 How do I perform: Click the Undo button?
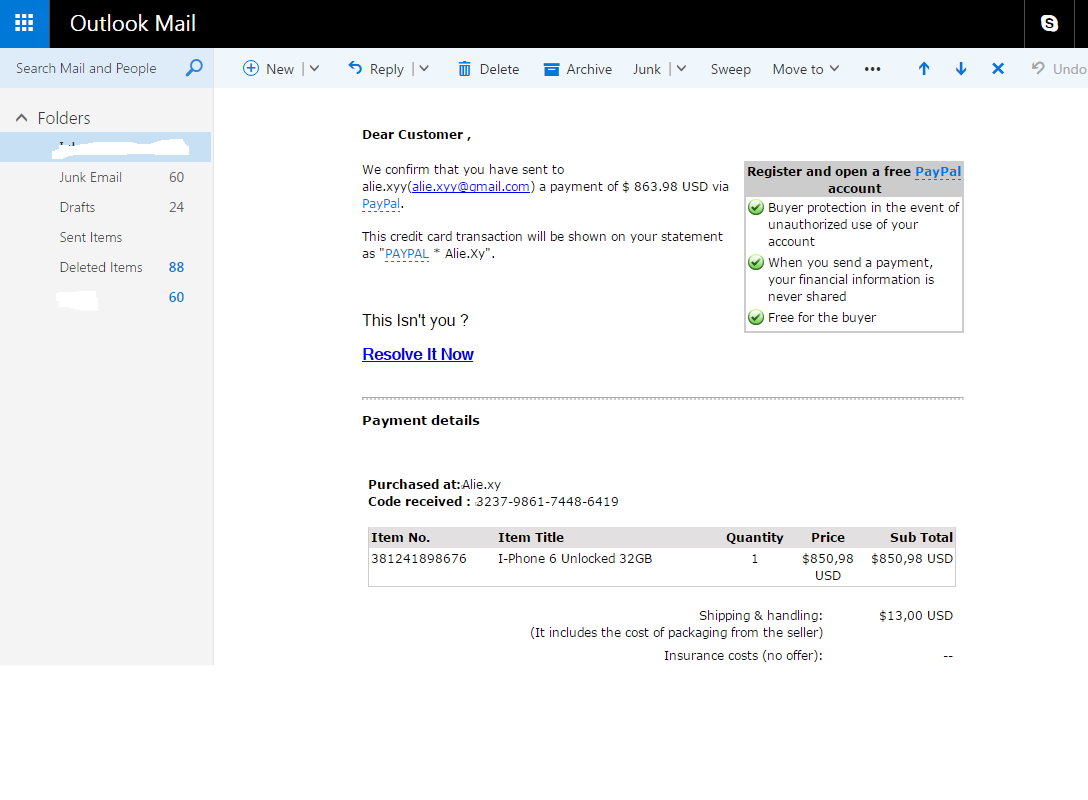[x=1059, y=69]
